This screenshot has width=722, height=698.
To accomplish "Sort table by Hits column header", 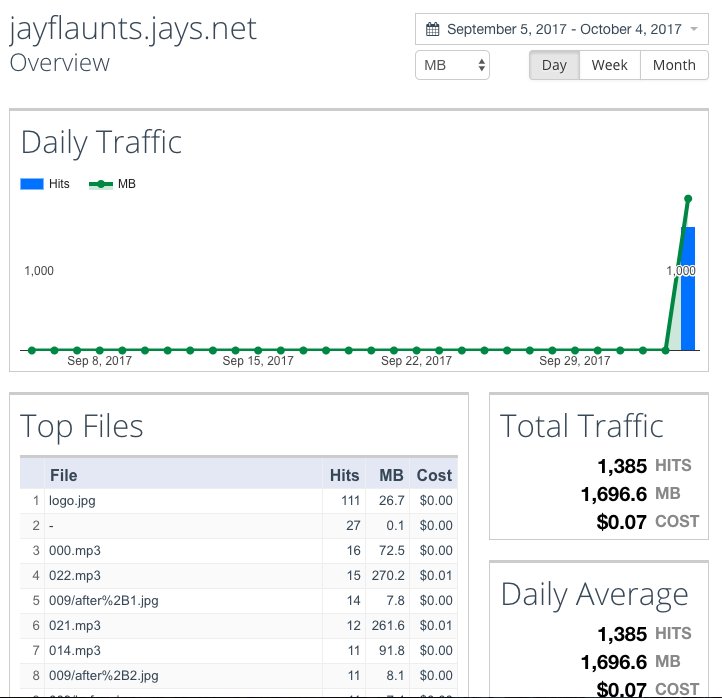I will point(344,475).
